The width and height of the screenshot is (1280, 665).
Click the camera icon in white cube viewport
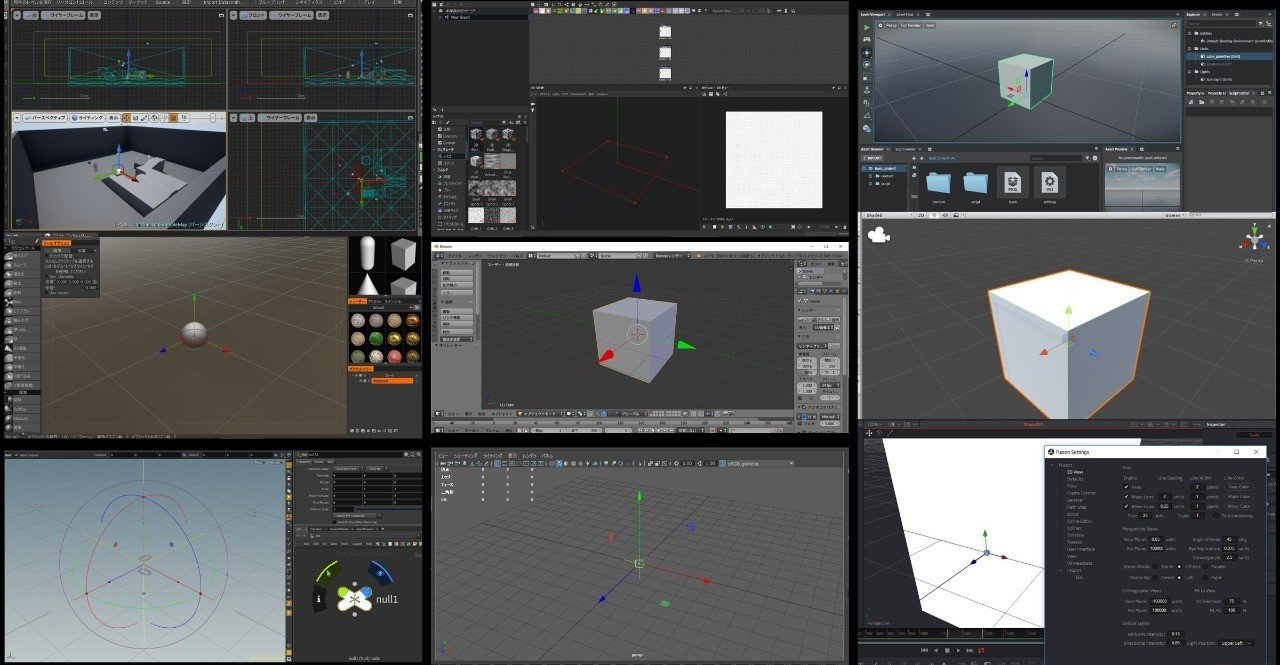[878, 236]
